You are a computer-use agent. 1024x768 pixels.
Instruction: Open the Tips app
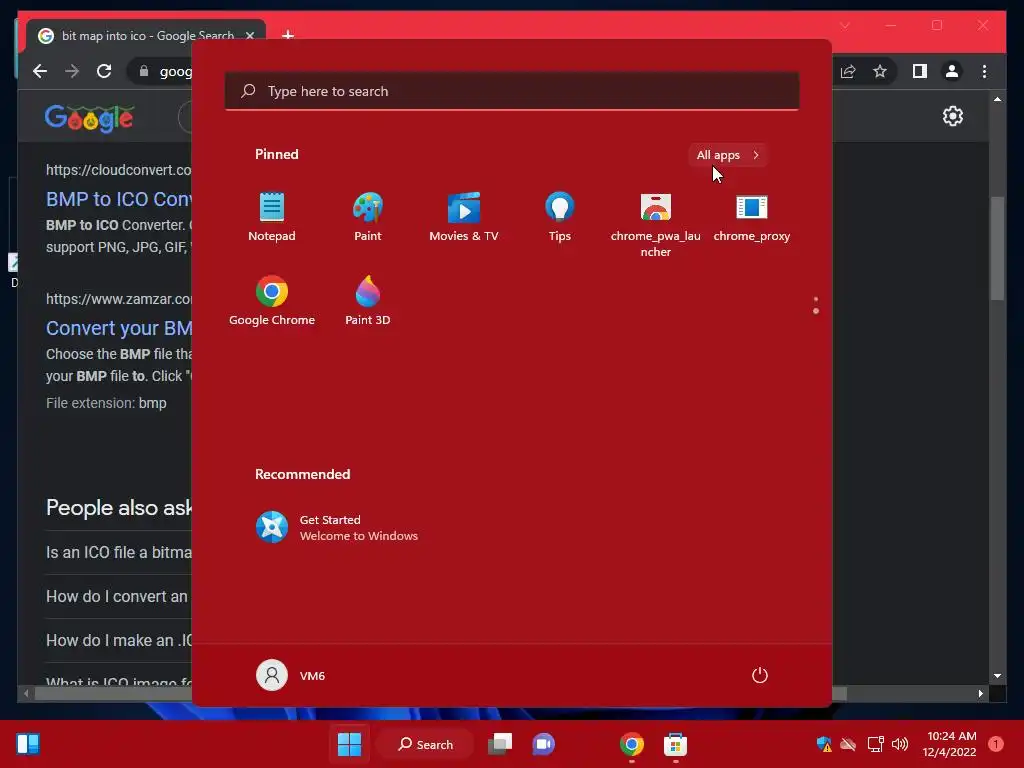(x=560, y=217)
